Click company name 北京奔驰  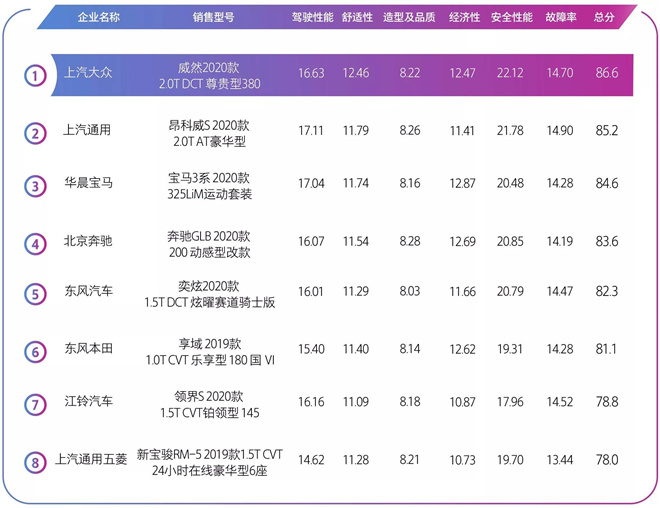point(88,240)
